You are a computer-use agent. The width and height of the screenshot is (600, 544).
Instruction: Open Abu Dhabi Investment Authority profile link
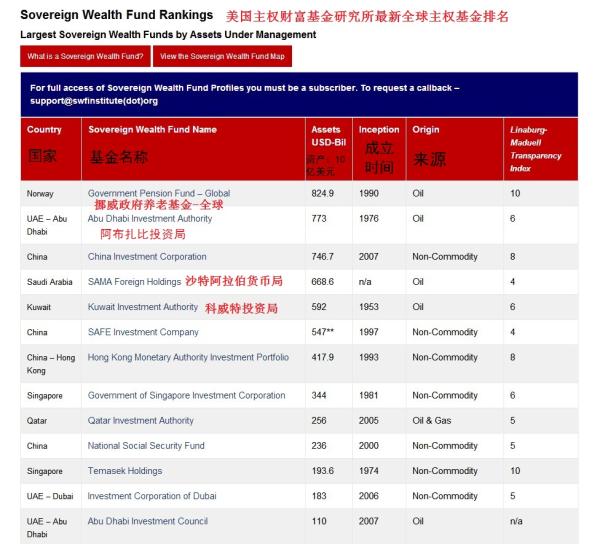coord(150,219)
